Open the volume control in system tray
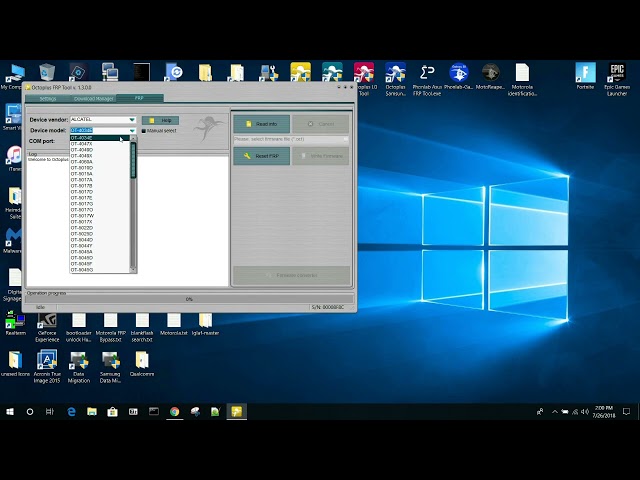The height and width of the screenshot is (480, 640). coord(585,412)
